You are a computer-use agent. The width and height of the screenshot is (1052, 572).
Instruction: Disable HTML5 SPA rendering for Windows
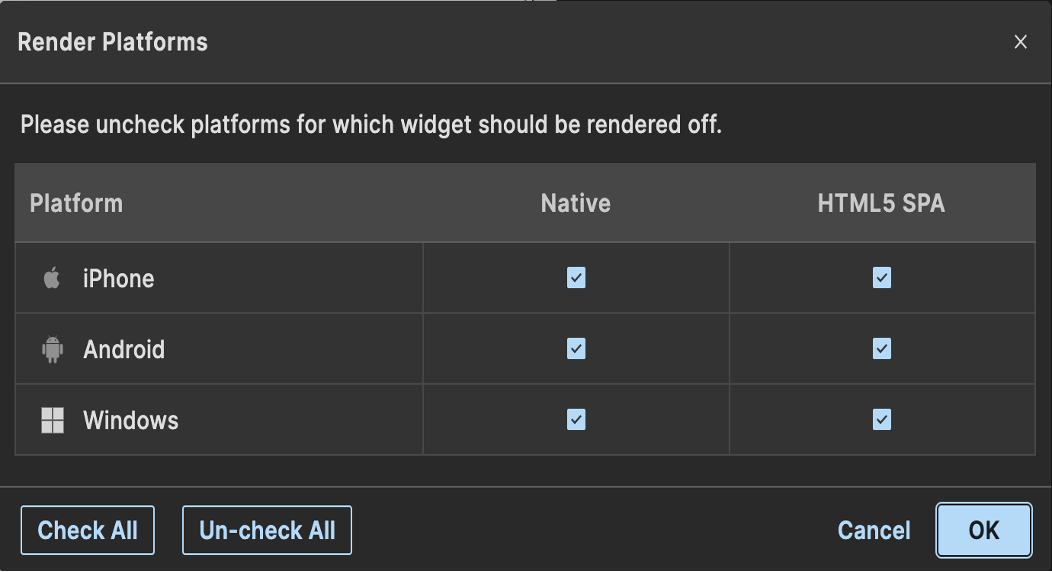coord(882,420)
